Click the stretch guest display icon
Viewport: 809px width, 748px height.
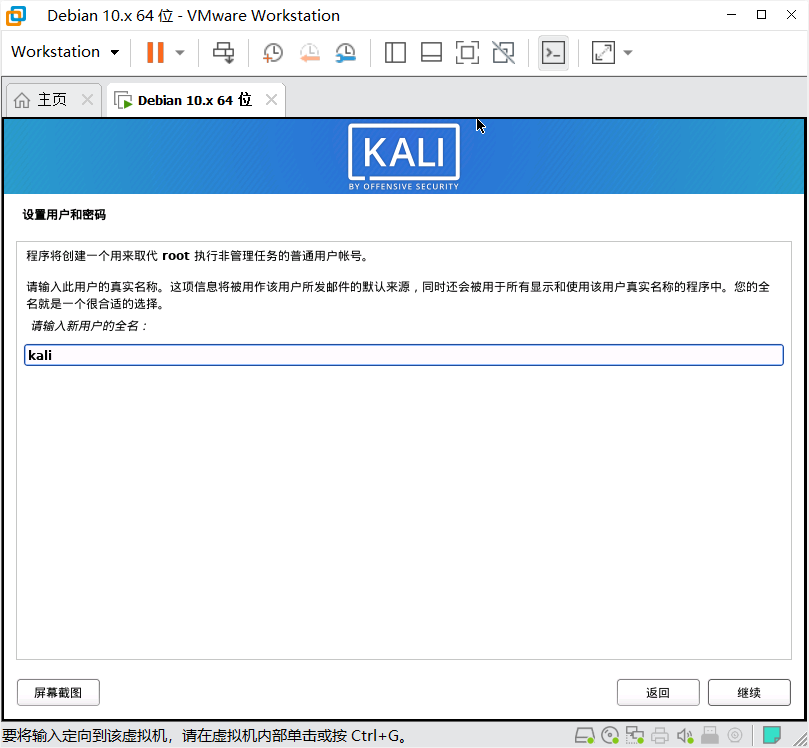coord(603,52)
